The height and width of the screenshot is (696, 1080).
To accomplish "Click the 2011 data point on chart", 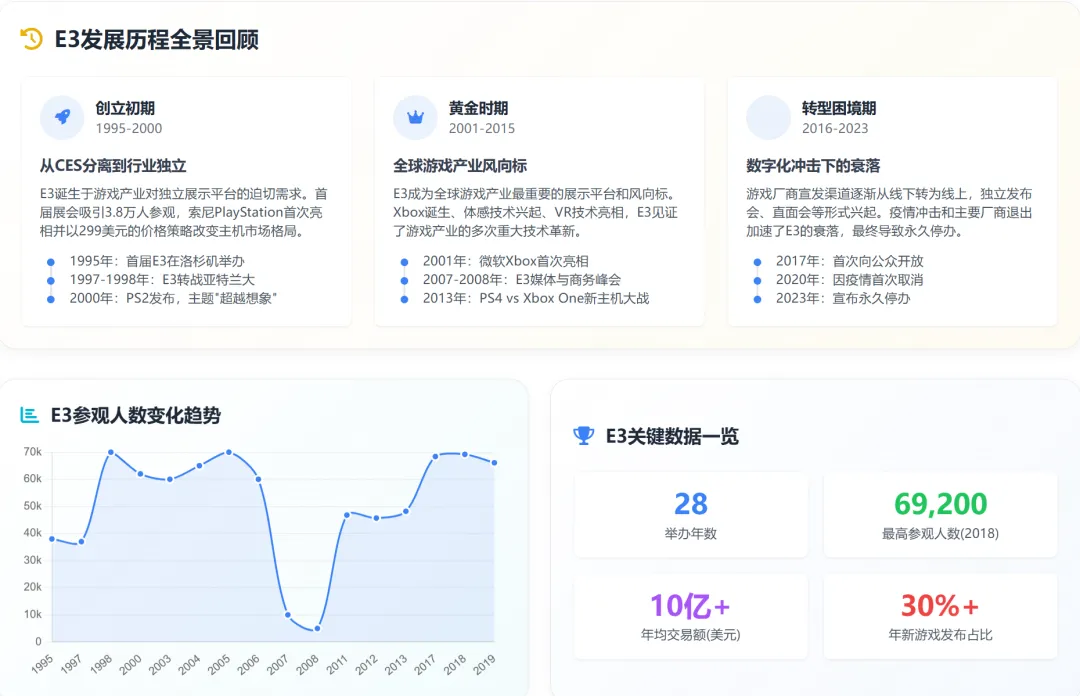I will click(346, 515).
